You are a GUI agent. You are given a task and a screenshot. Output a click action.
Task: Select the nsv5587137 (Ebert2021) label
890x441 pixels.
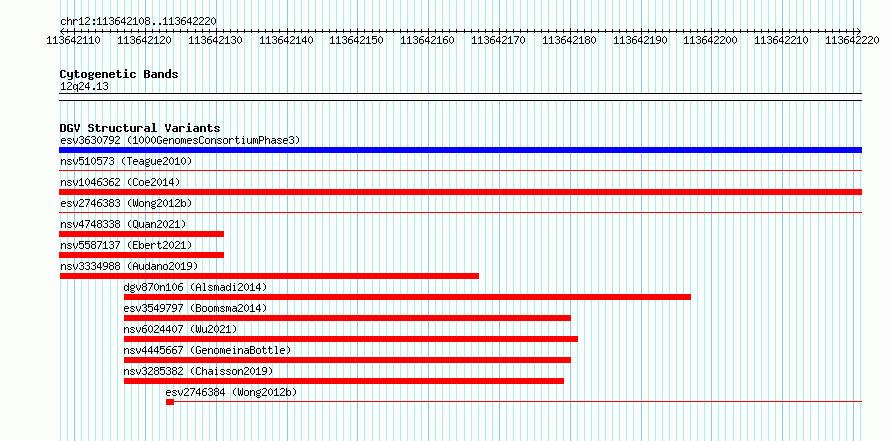[x=126, y=245]
